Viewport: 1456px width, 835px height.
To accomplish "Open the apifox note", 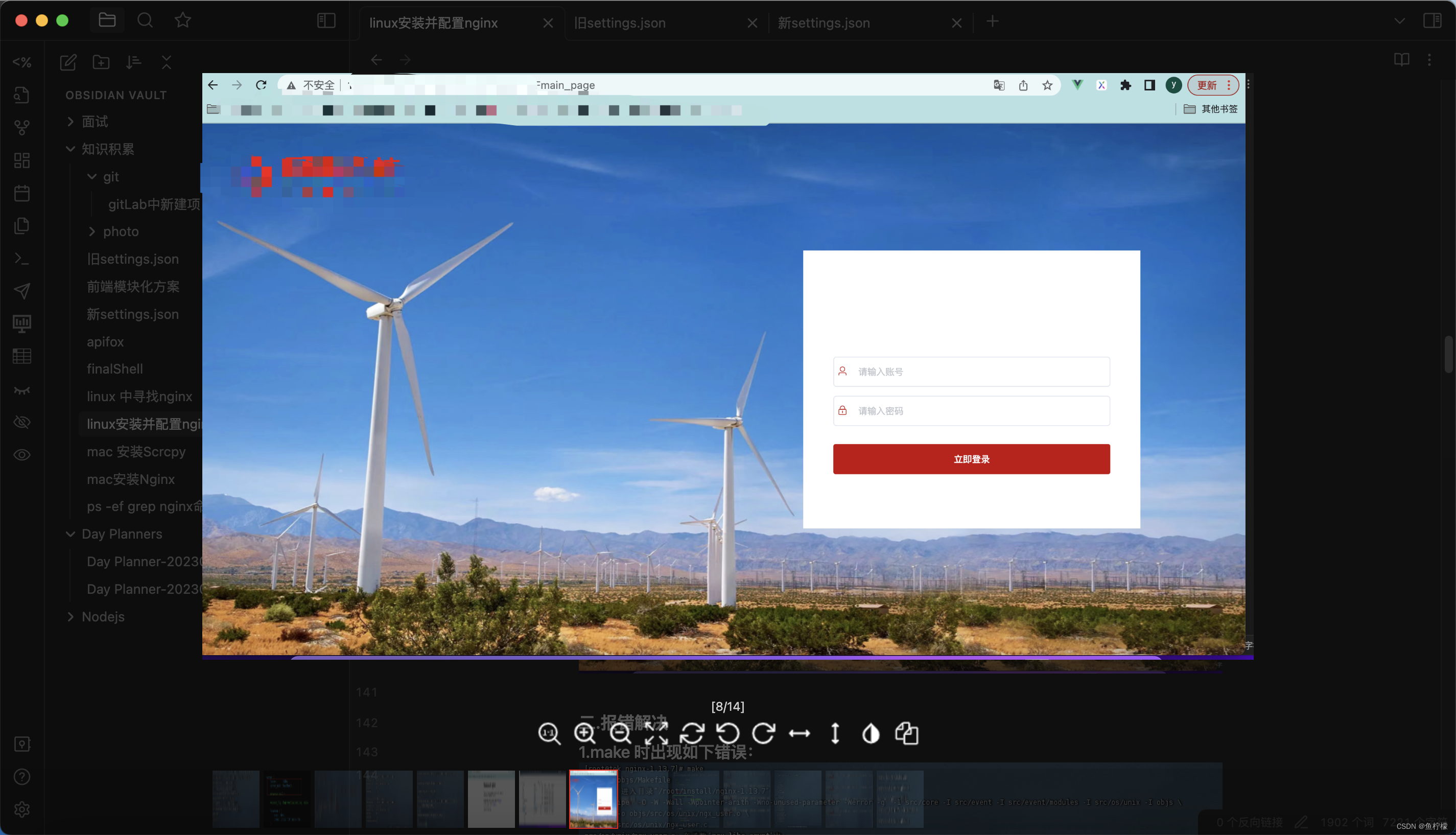I will (x=105, y=342).
